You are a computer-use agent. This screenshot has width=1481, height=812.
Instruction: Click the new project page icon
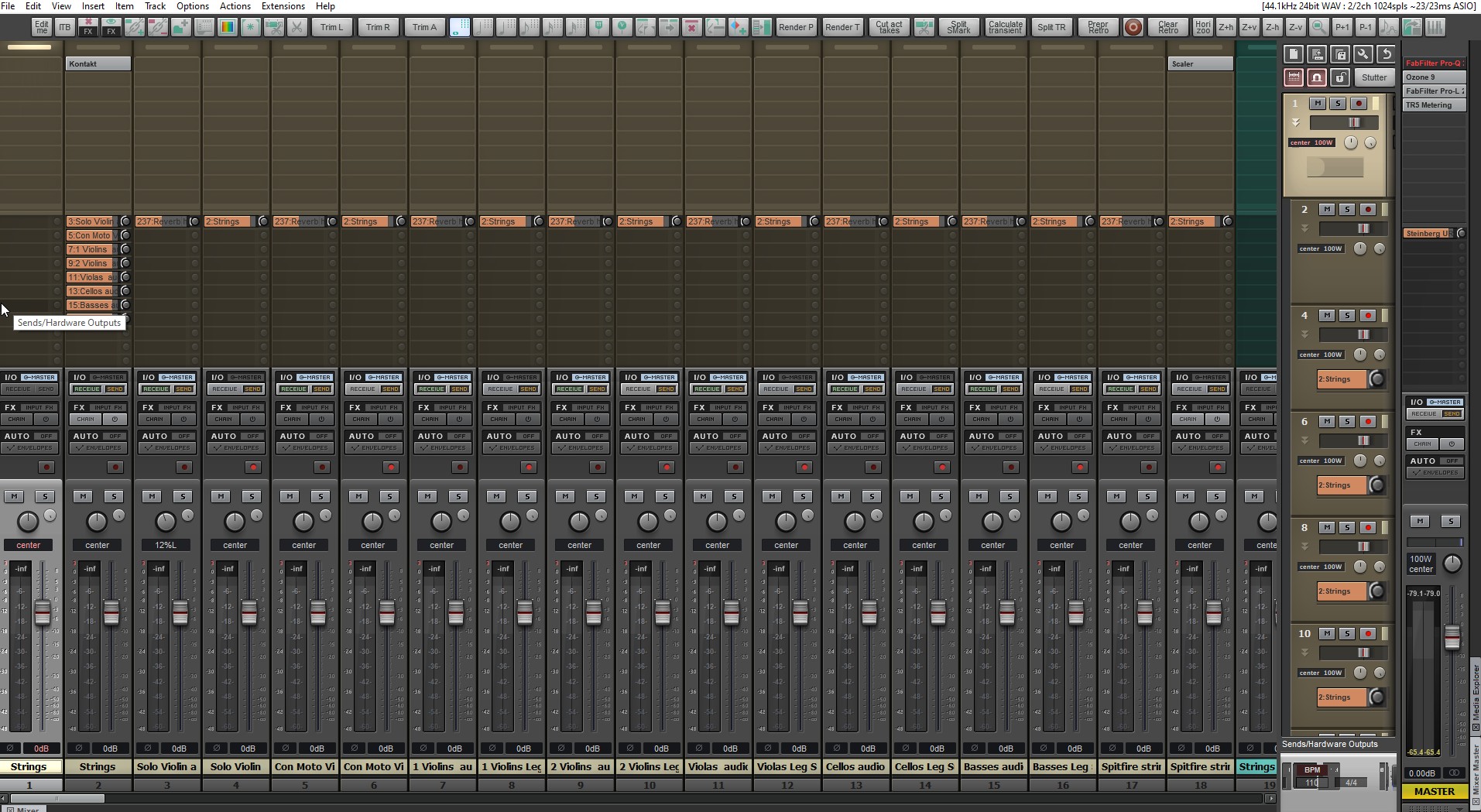tap(1294, 54)
